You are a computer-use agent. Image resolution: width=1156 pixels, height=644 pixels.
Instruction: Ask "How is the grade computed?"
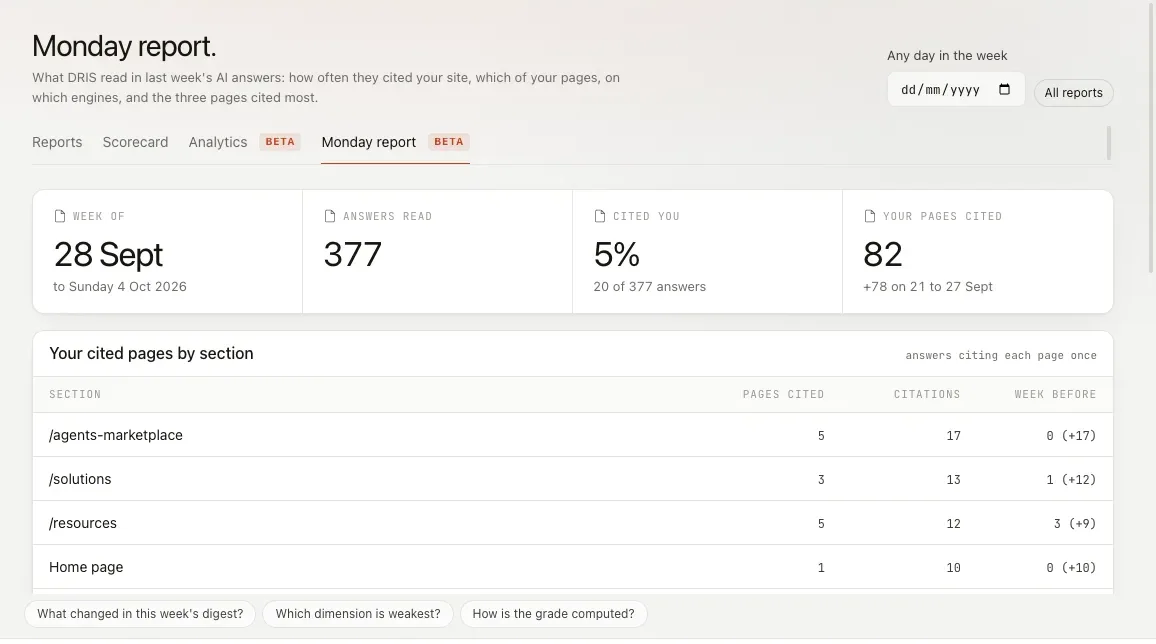tap(553, 614)
